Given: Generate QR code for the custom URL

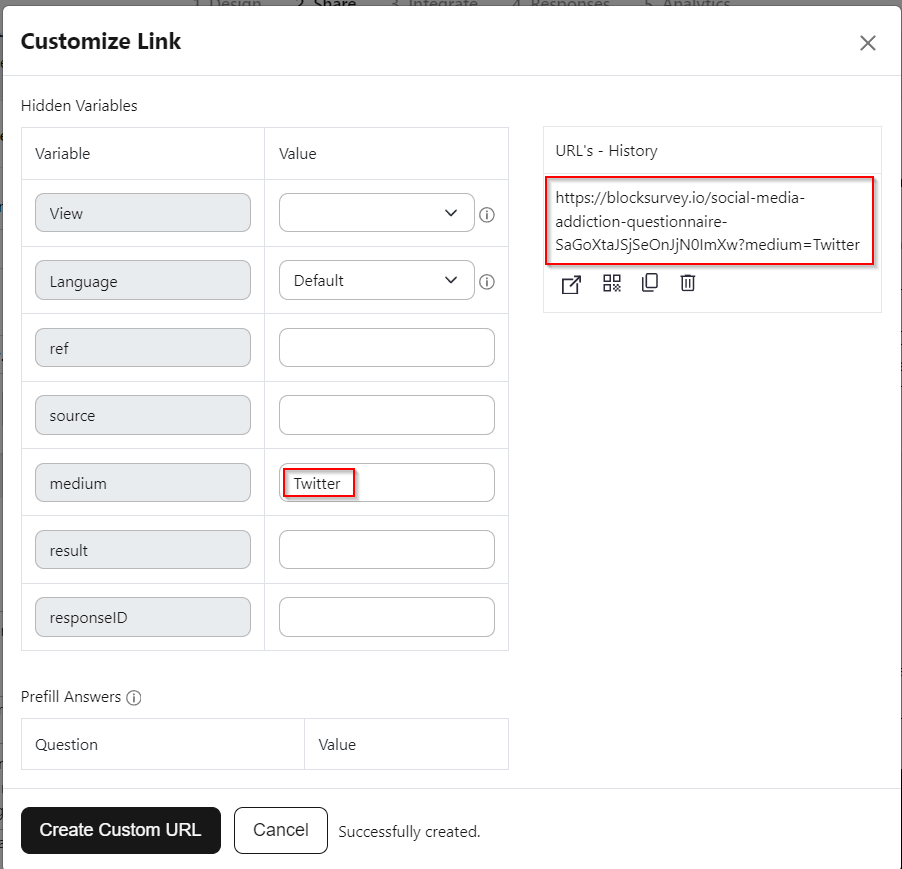Looking at the screenshot, I should tap(611, 283).
